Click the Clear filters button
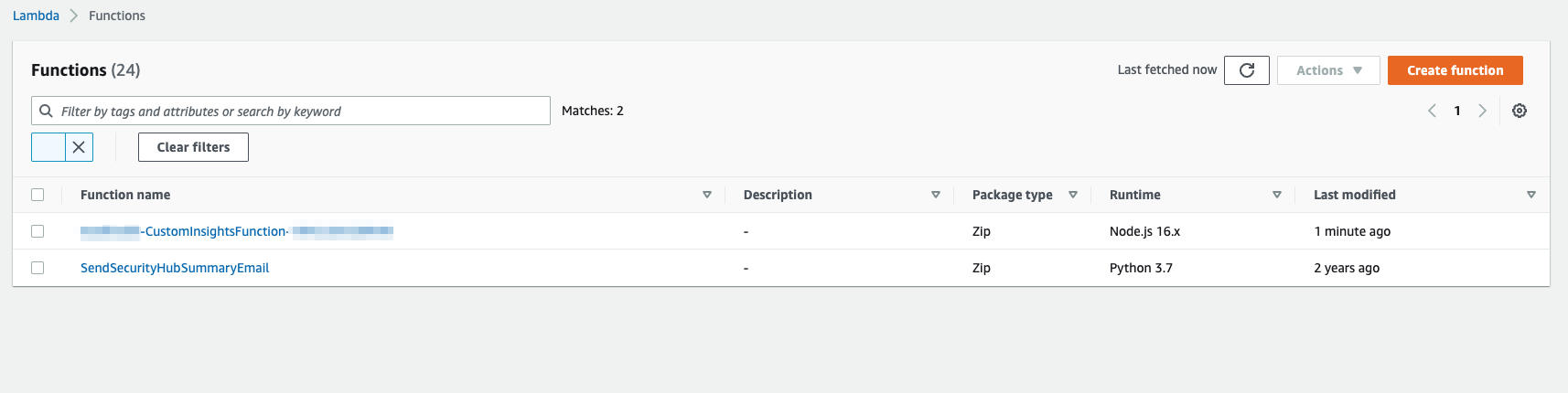The width and height of the screenshot is (1568, 393). click(x=193, y=147)
